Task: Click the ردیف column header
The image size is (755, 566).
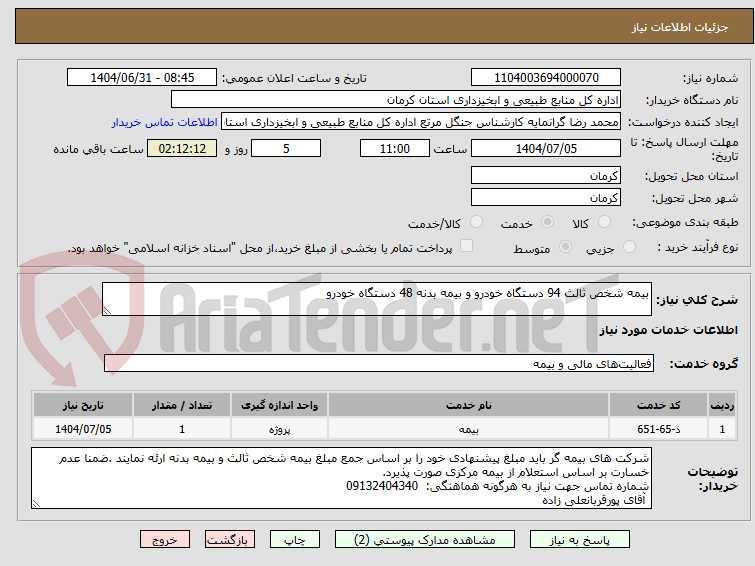Action: (722, 405)
